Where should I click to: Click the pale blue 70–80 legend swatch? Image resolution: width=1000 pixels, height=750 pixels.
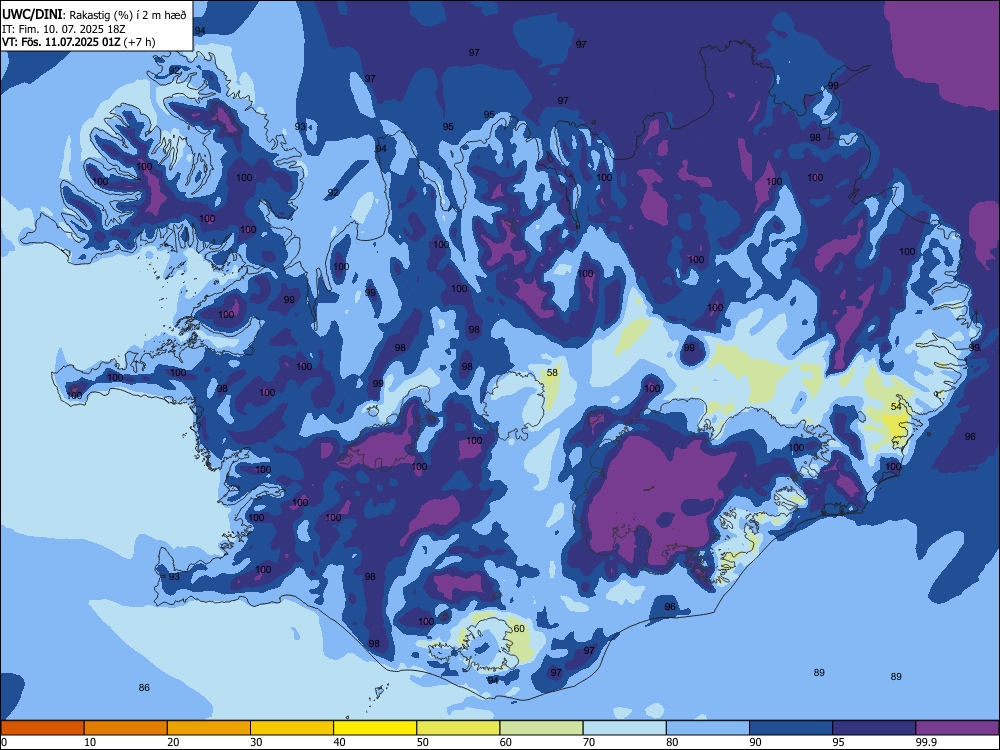[624, 728]
